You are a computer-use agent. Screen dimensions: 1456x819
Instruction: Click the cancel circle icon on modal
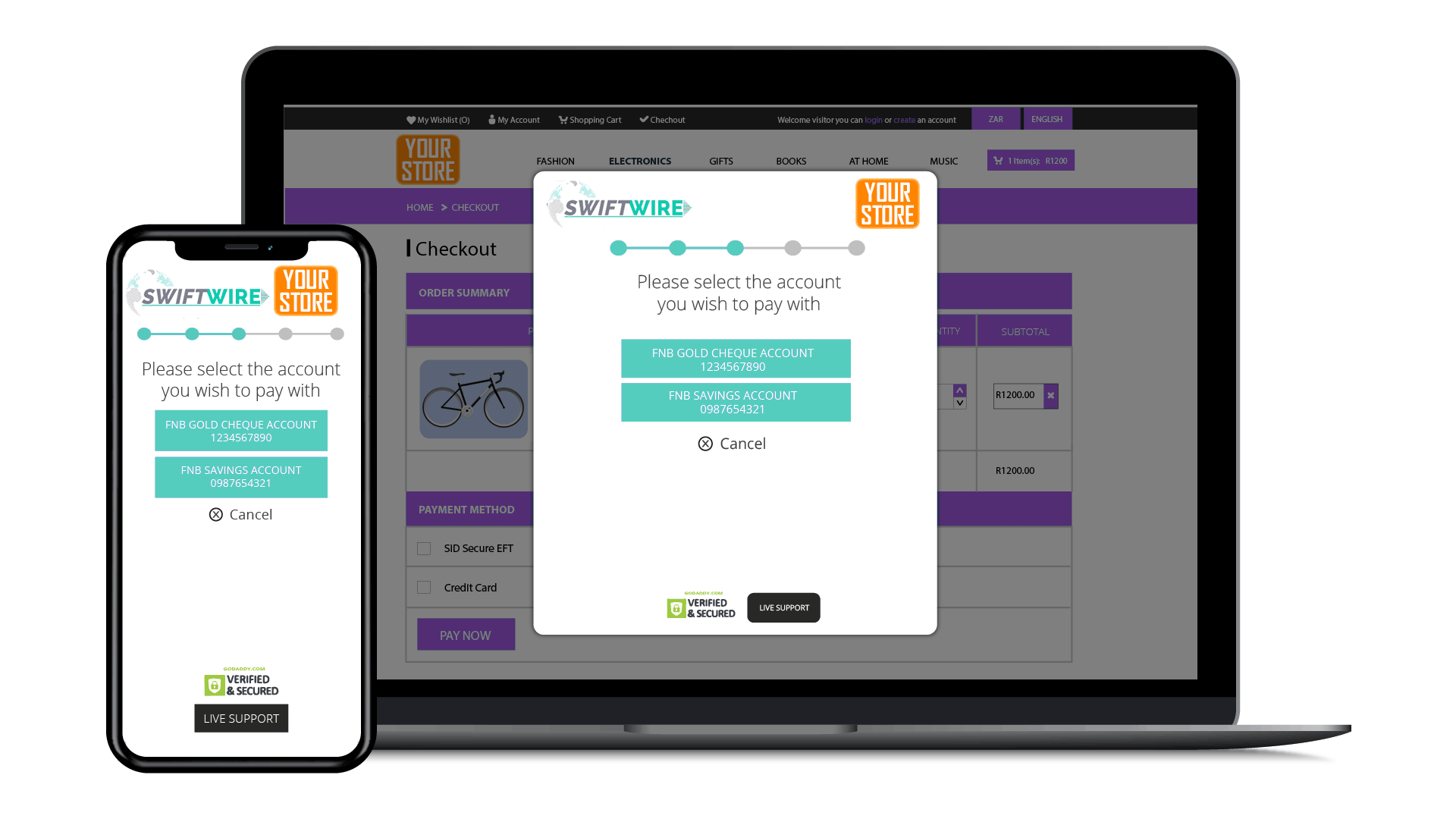(706, 443)
